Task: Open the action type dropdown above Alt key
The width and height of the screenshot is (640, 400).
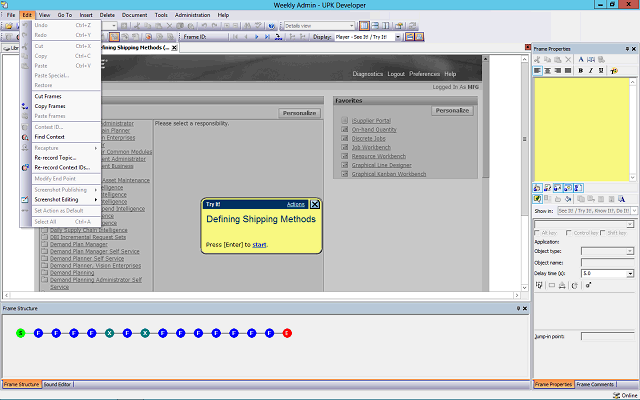Action: click(x=630, y=224)
